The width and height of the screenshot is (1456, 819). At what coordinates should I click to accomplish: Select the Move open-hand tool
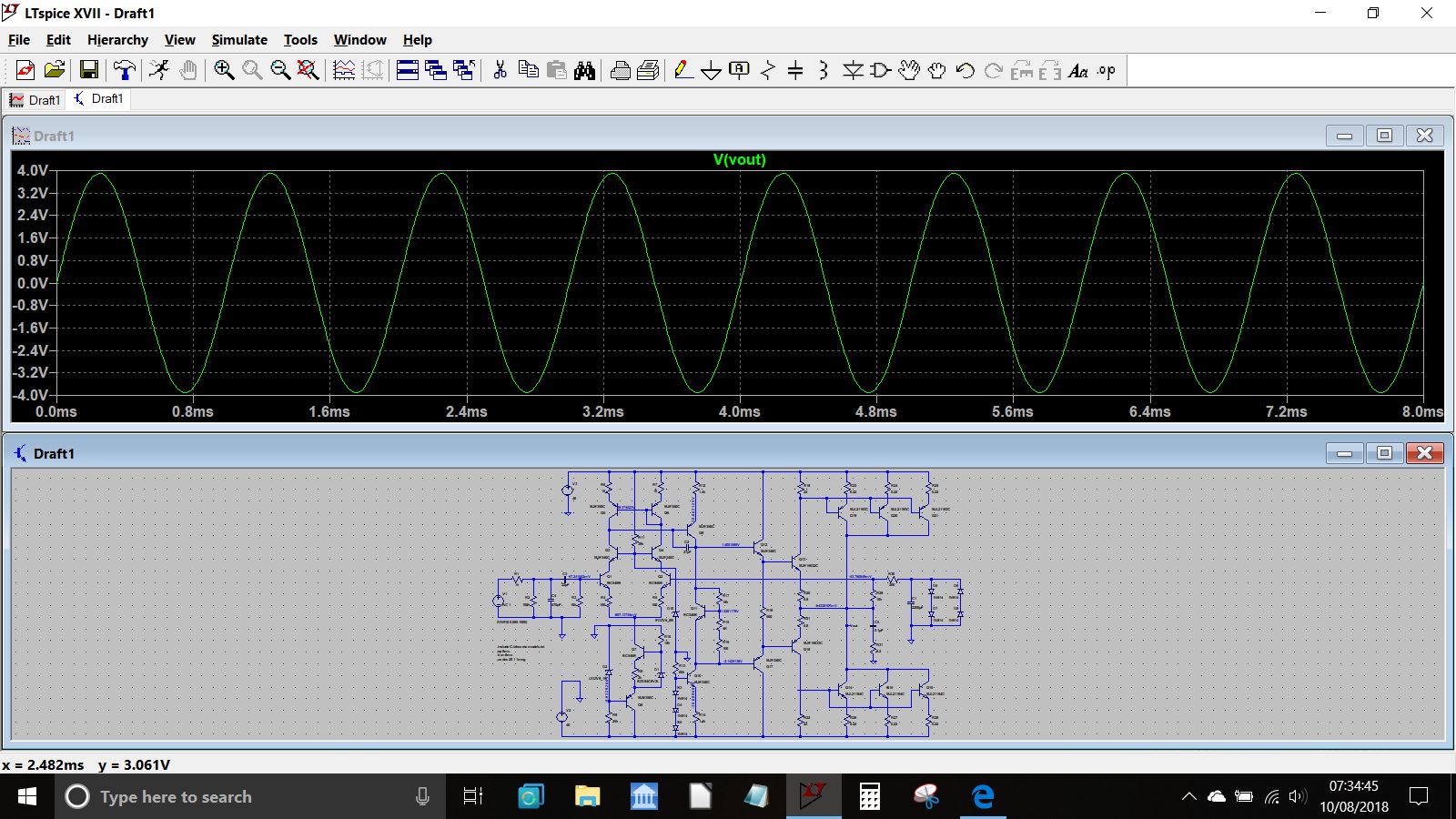click(908, 70)
